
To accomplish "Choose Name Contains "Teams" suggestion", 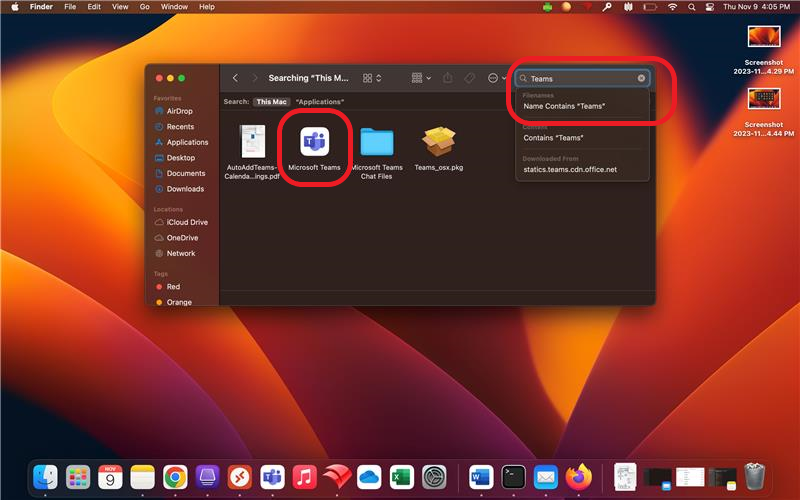I will click(x=564, y=106).
